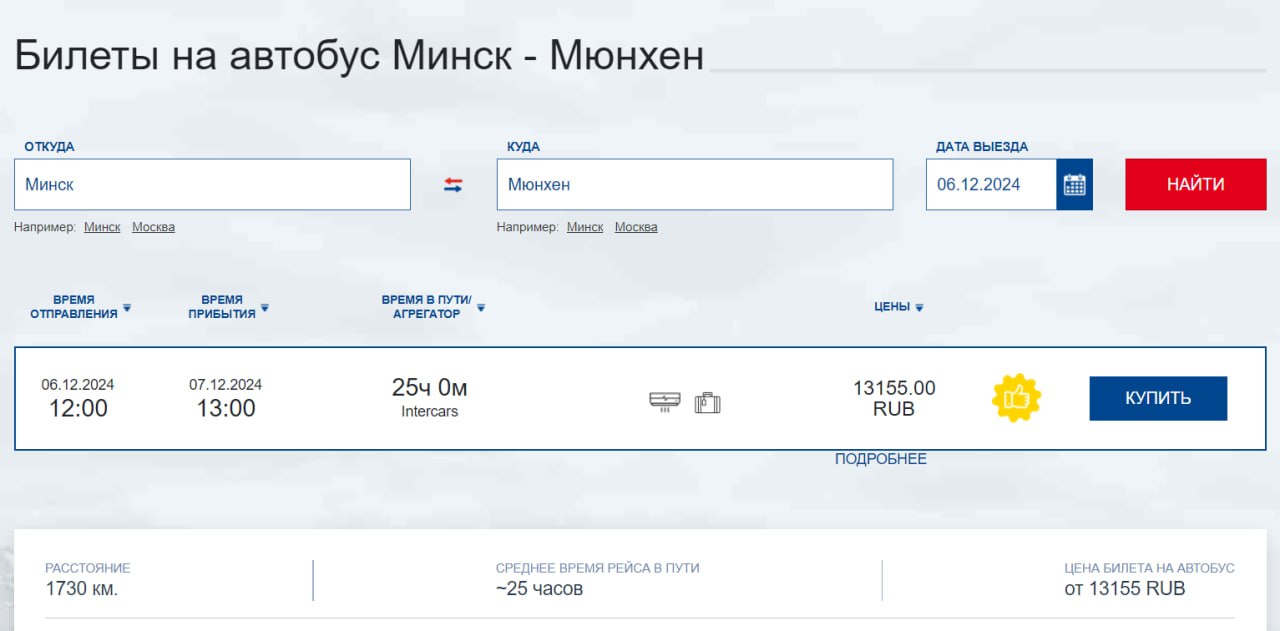
Task: Choose Минск example under destination field
Action: [585, 227]
